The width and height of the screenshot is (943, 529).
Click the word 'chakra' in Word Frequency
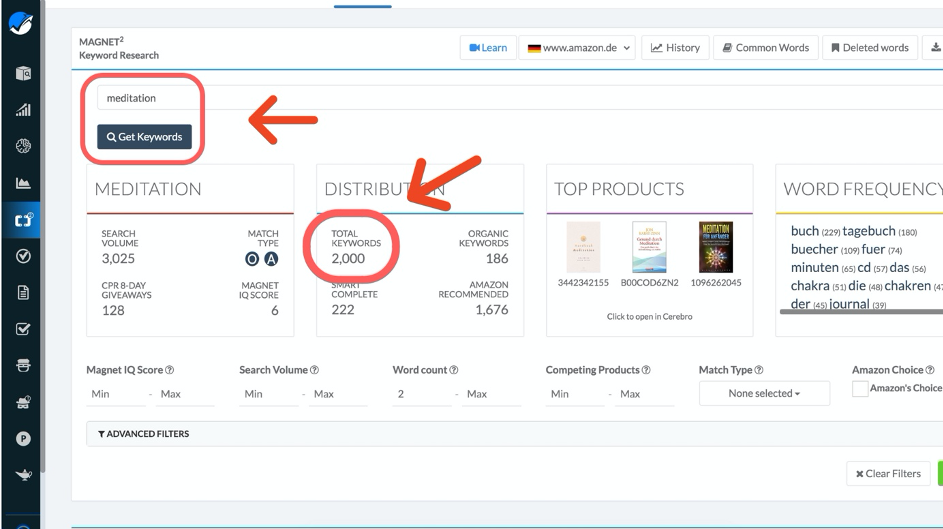(x=810, y=286)
